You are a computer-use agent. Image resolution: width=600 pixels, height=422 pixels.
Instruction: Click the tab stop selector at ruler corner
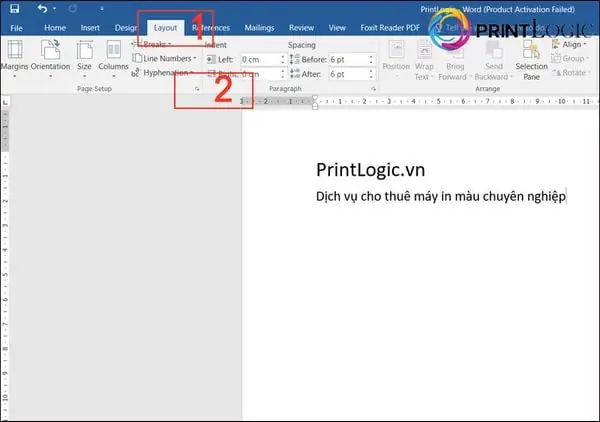(x=5, y=102)
